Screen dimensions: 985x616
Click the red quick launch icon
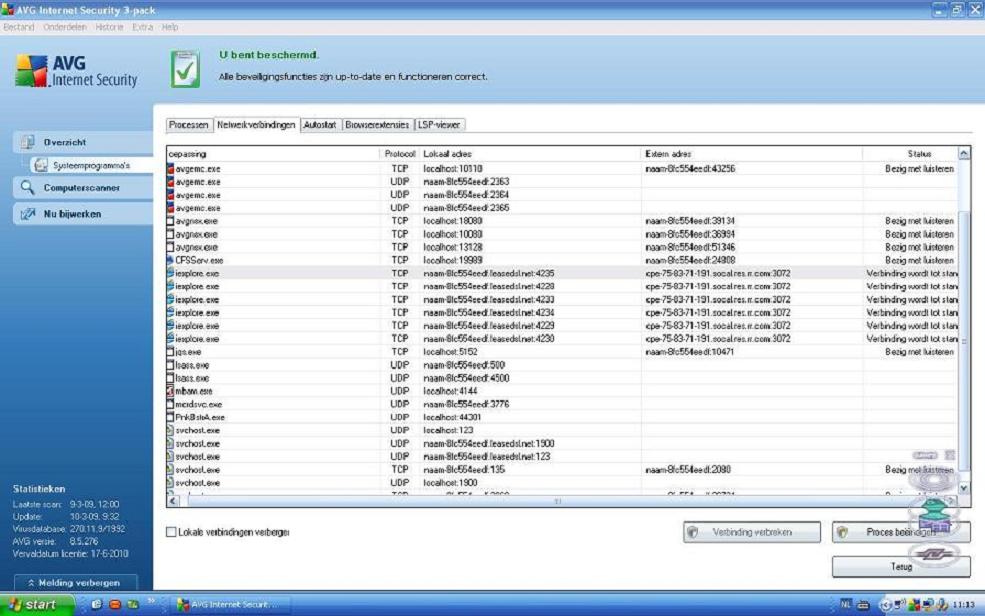click(x=115, y=604)
